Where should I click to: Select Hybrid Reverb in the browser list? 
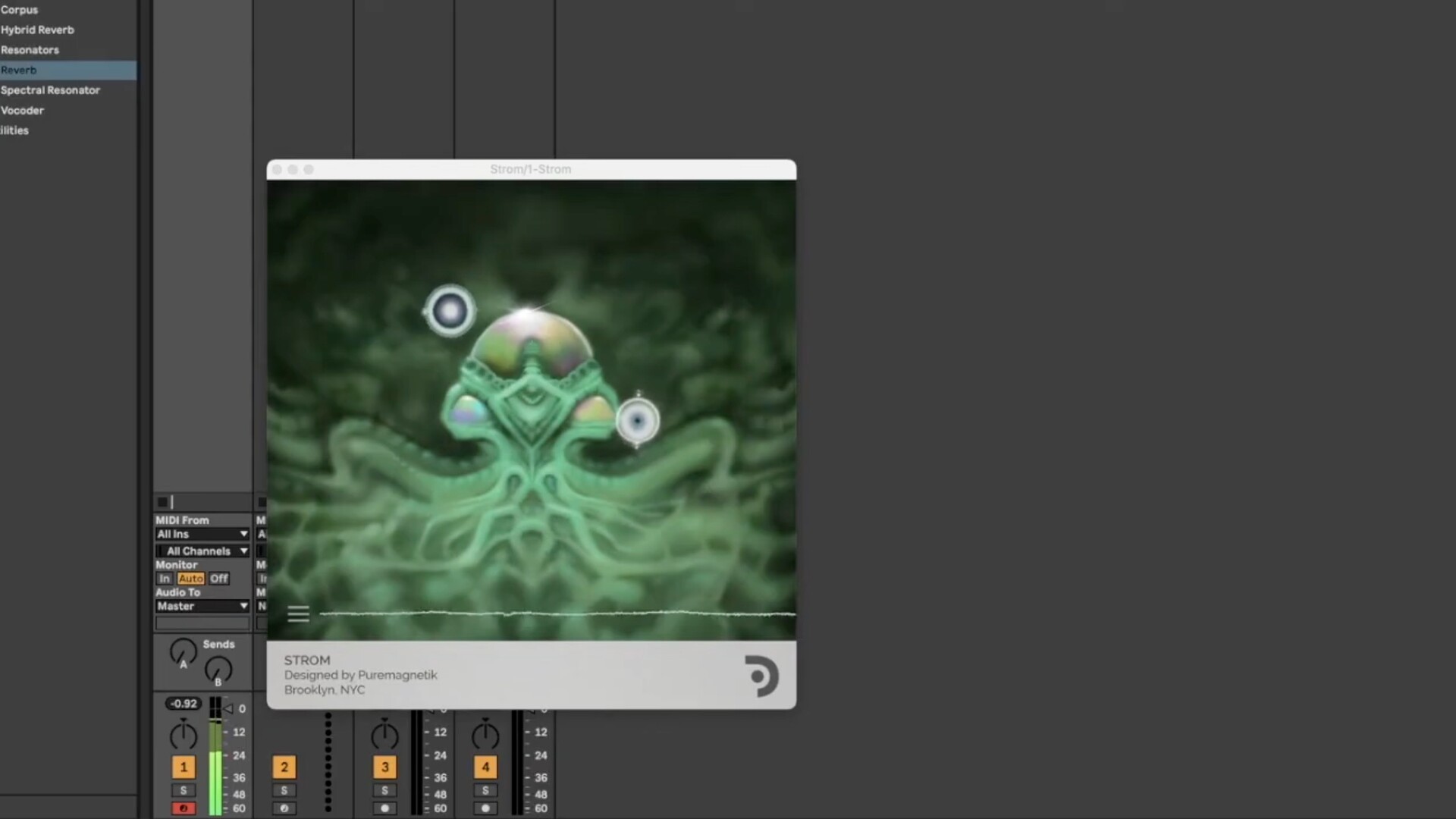[37, 30]
